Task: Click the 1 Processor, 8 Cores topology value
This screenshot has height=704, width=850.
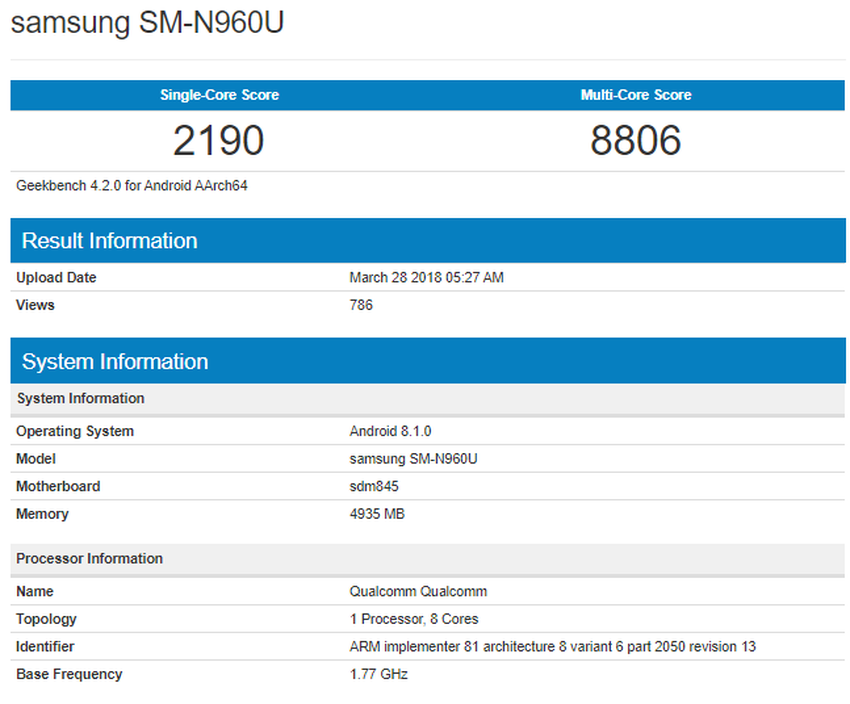Action: (x=413, y=619)
